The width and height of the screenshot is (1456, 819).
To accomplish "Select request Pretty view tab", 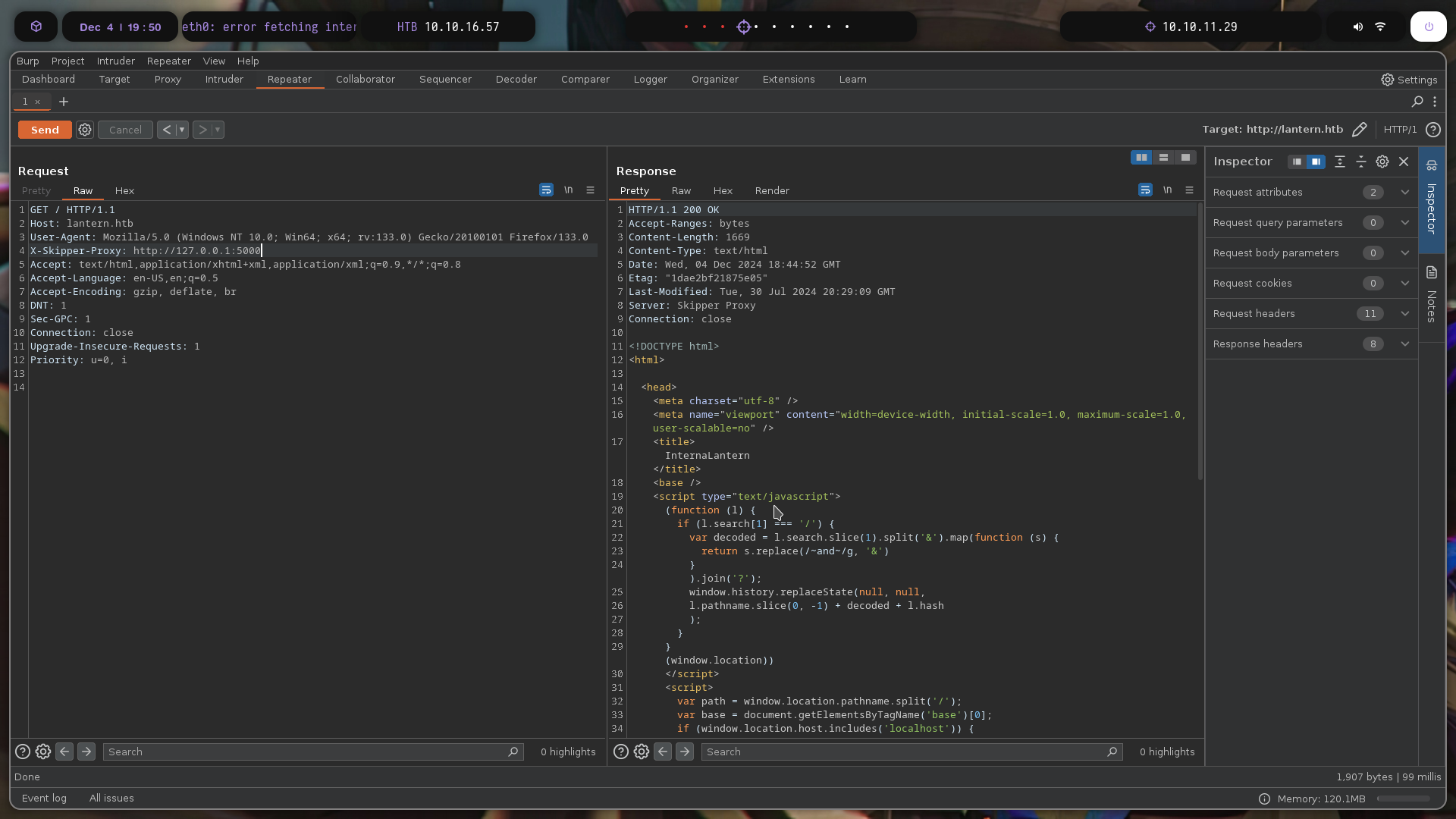I will 36,190.
